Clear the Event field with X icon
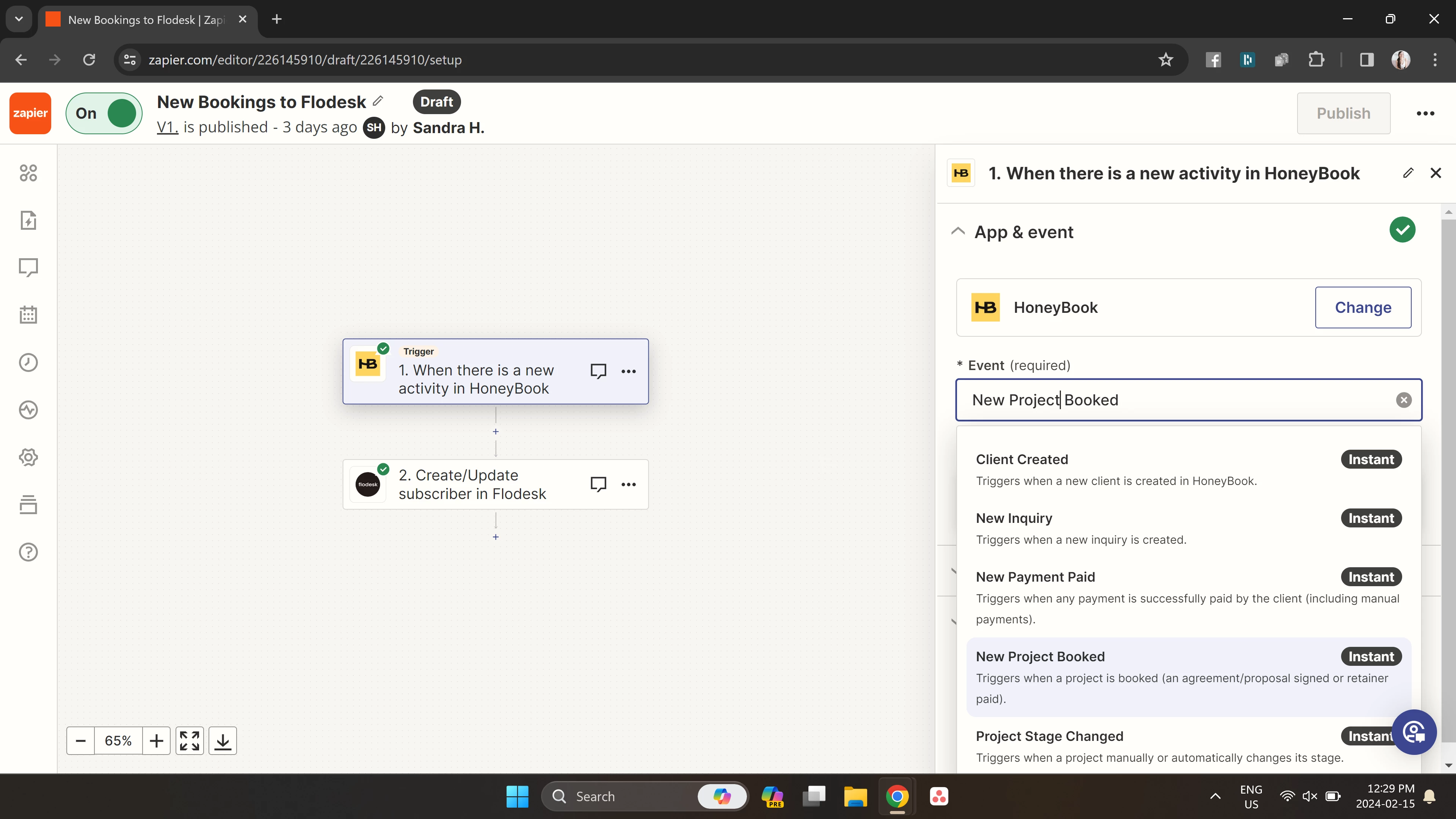Screen dimensions: 1456x819 pos(1403,400)
